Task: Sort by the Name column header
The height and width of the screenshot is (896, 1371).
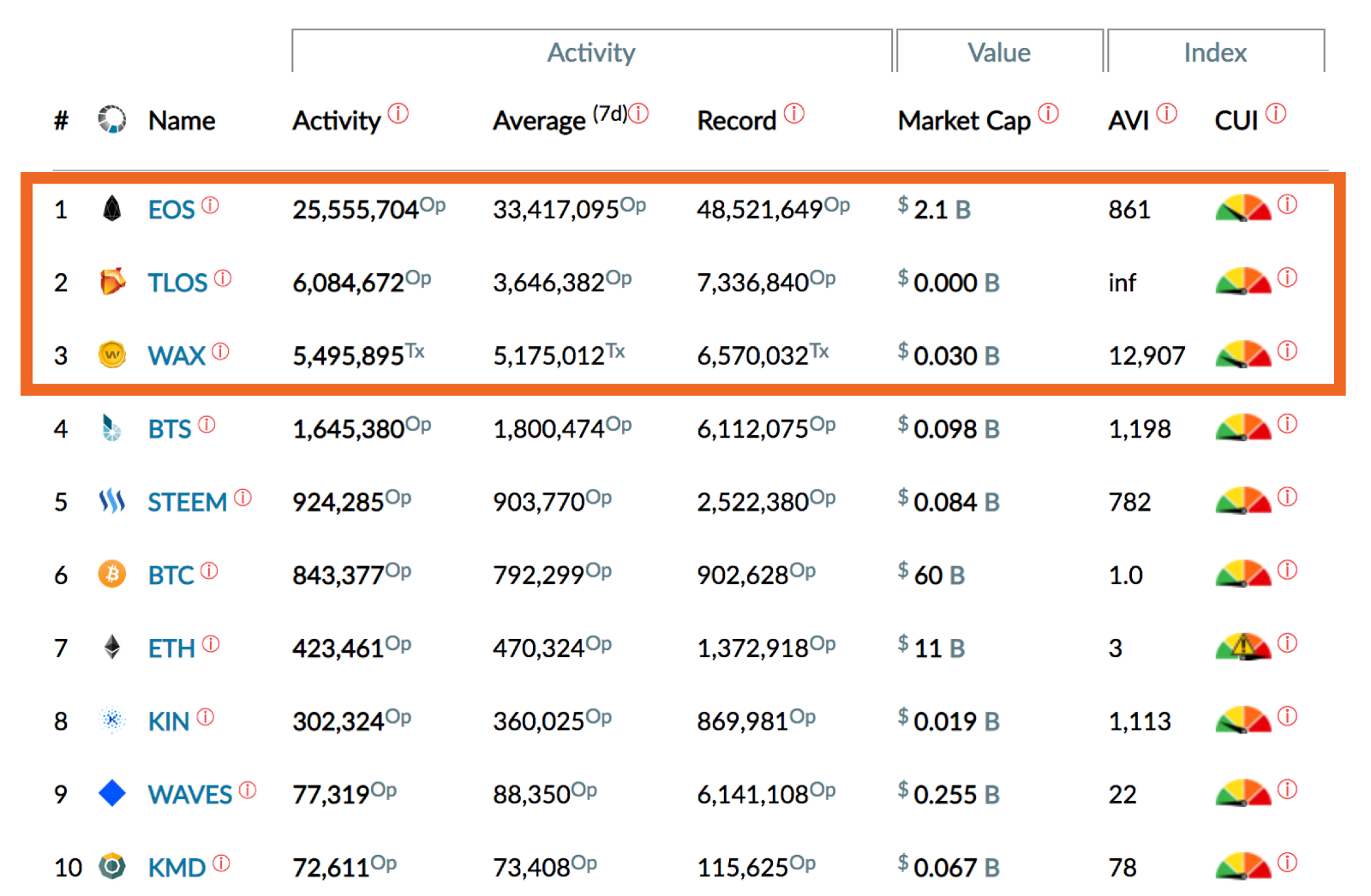Action: click(182, 121)
